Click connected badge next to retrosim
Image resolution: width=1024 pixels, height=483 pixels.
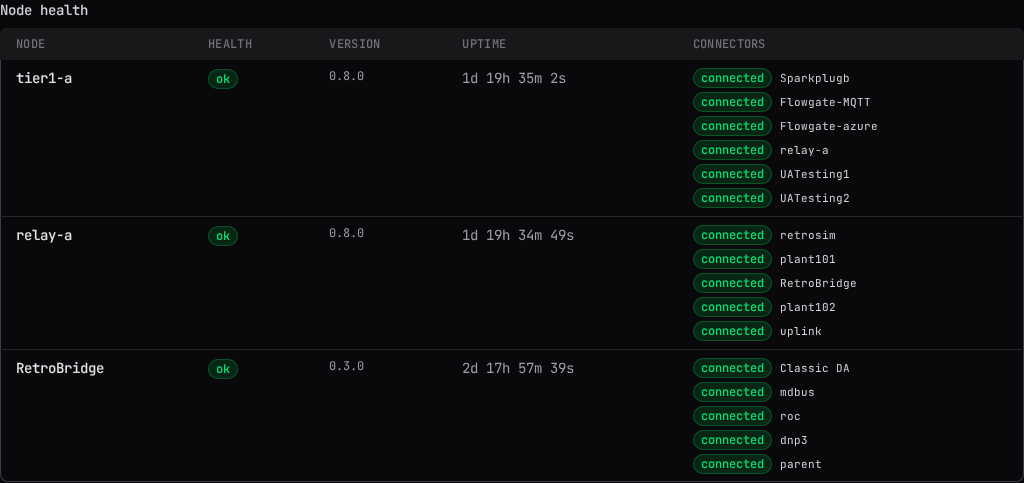tap(732, 235)
